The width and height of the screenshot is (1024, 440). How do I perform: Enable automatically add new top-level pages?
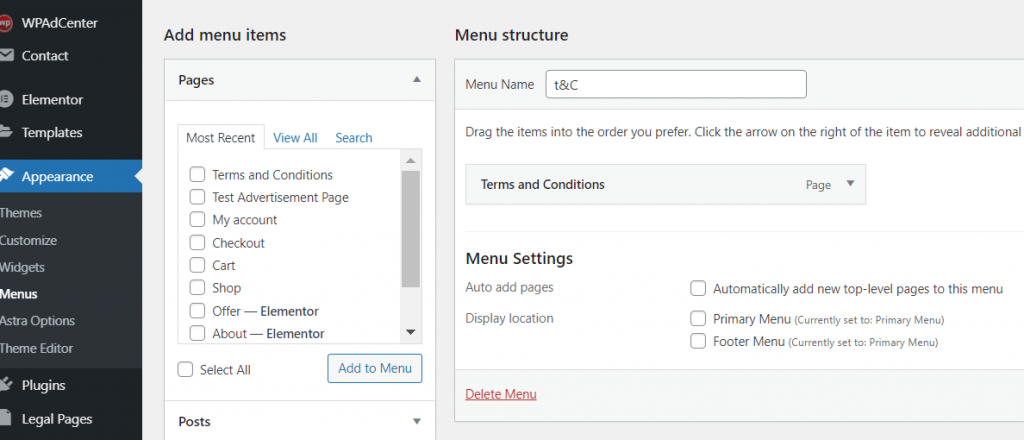698,289
